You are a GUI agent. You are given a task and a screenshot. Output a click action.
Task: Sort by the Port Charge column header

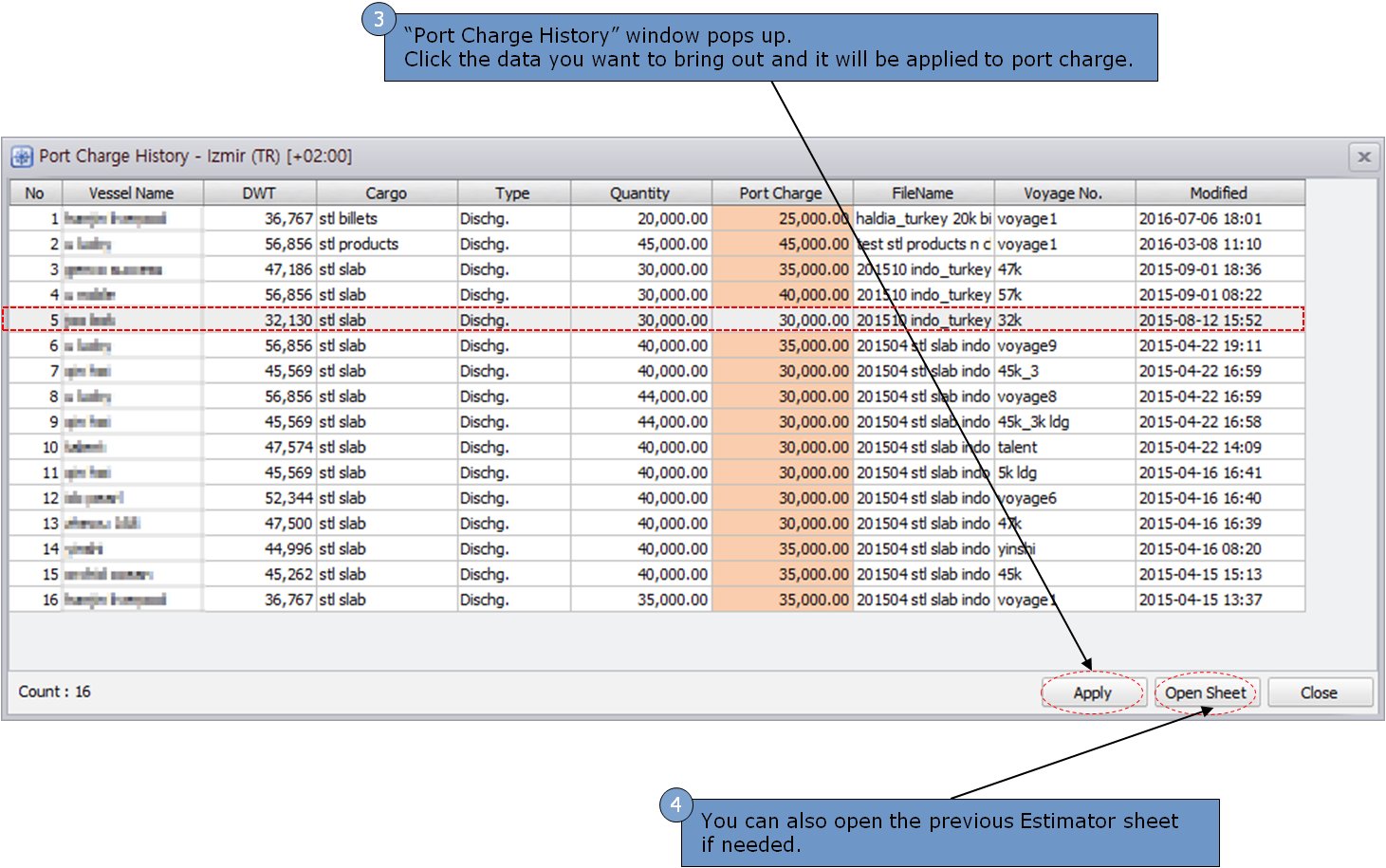click(x=780, y=192)
